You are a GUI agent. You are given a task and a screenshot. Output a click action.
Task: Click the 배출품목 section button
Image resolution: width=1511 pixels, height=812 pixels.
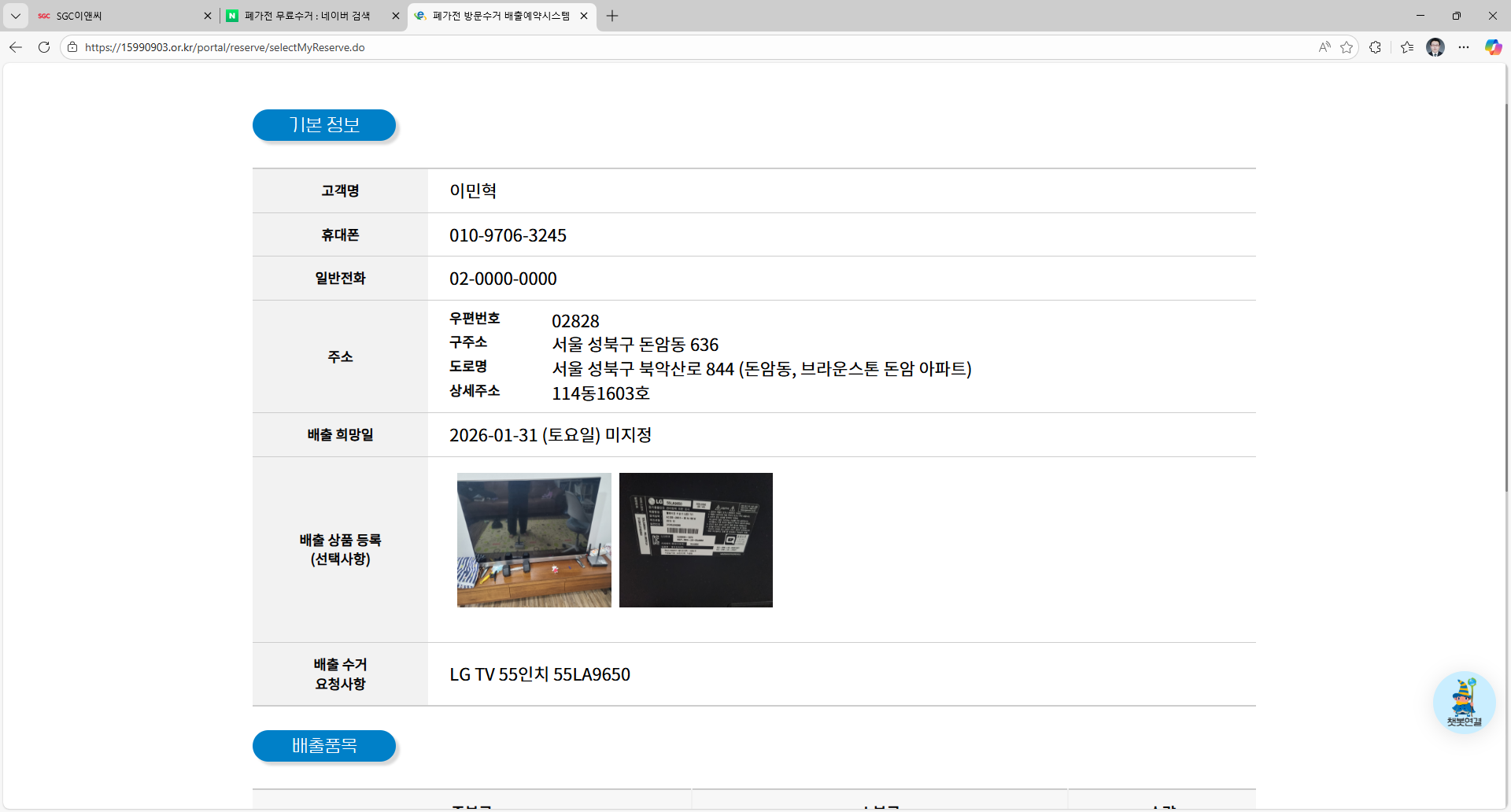point(324,746)
